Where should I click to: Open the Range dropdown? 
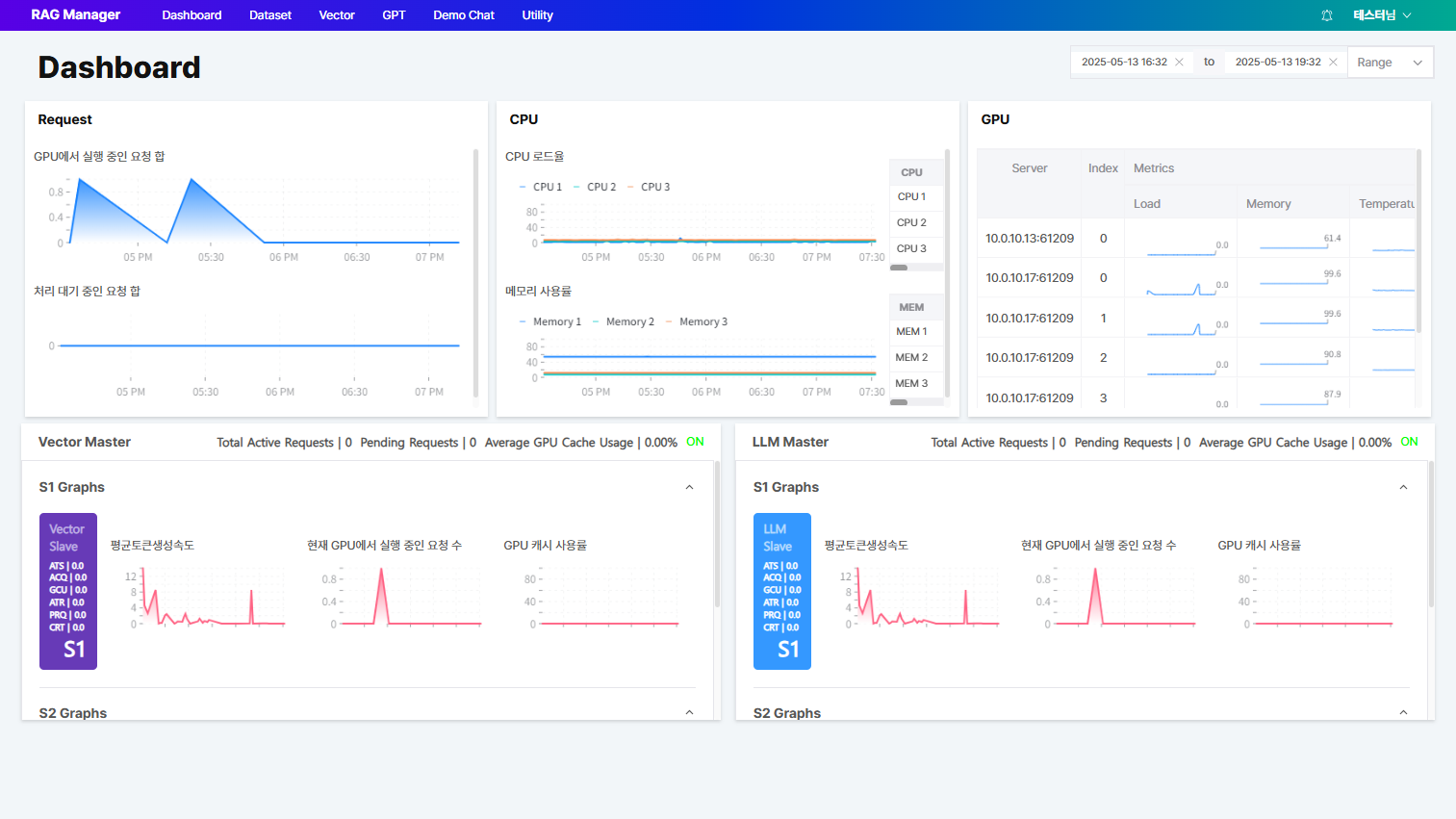point(1390,62)
